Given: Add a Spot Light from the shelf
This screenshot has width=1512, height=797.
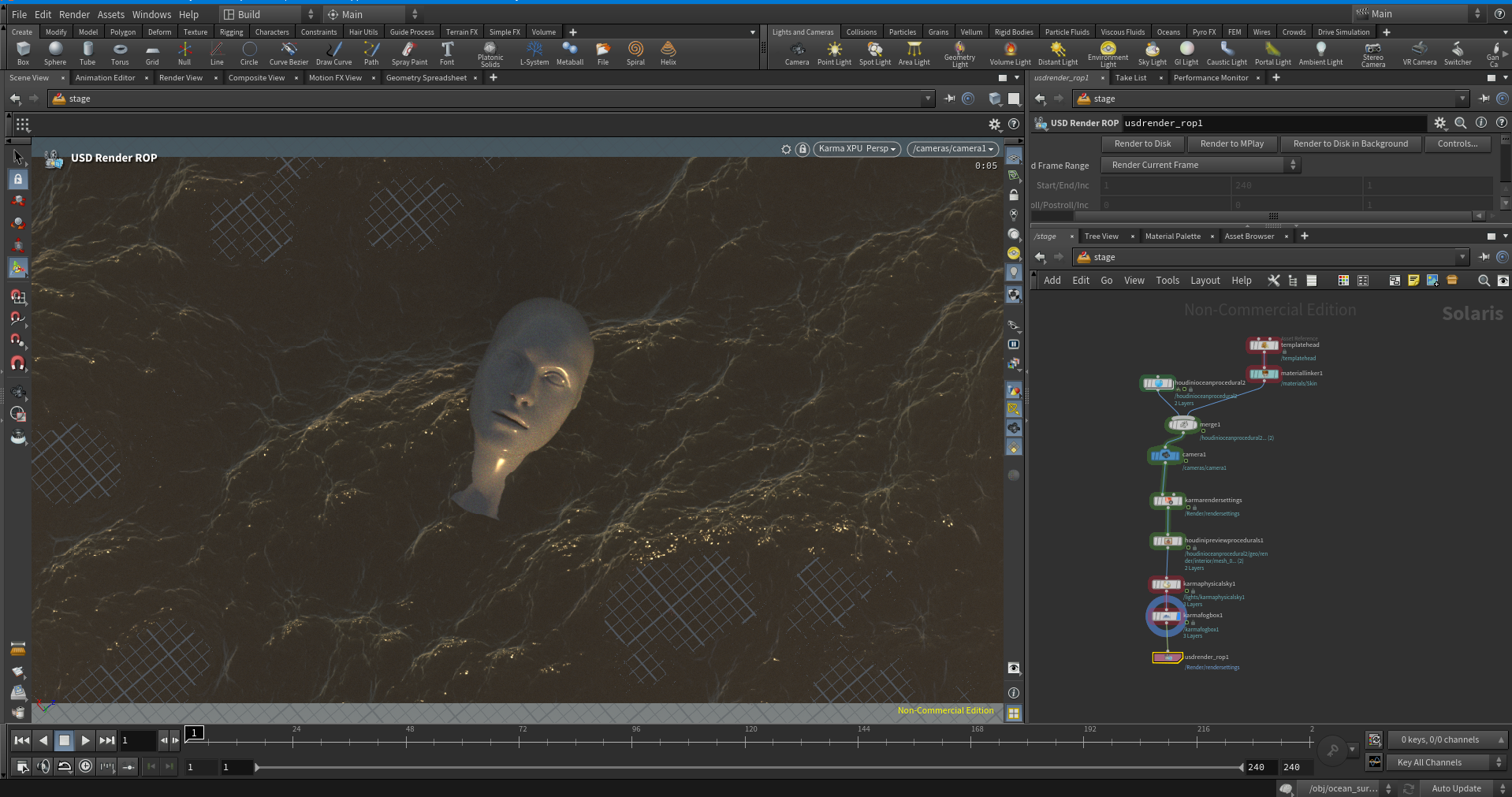Looking at the screenshot, I should [x=875, y=54].
